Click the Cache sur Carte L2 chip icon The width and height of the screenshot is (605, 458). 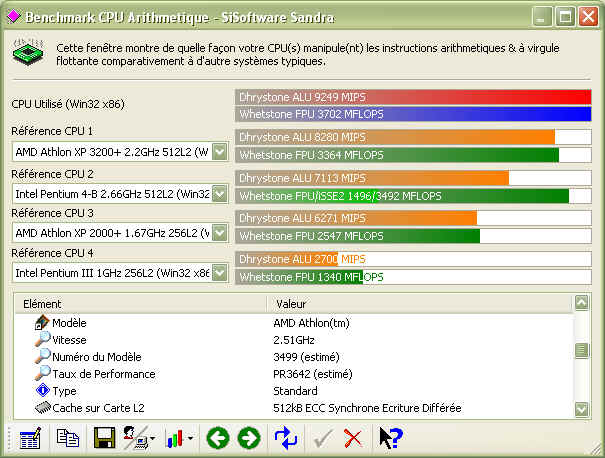coord(42,407)
